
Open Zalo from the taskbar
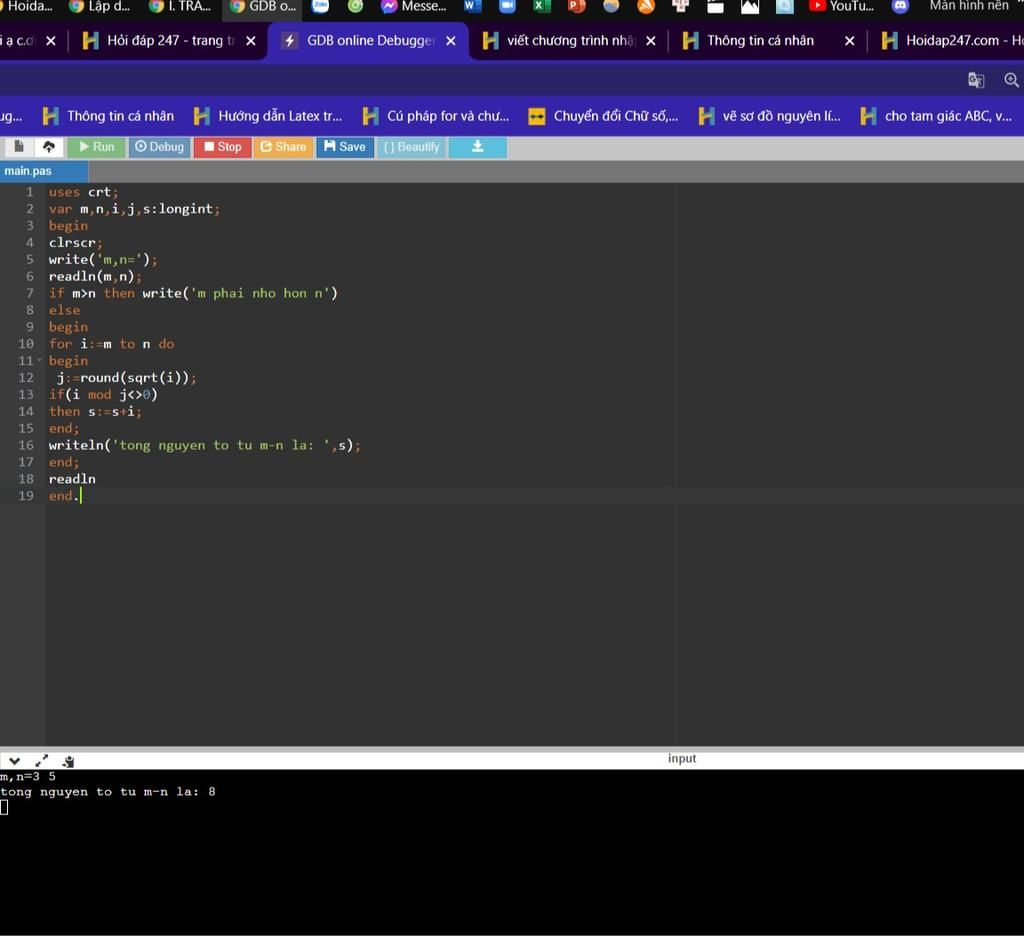click(x=320, y=6)
